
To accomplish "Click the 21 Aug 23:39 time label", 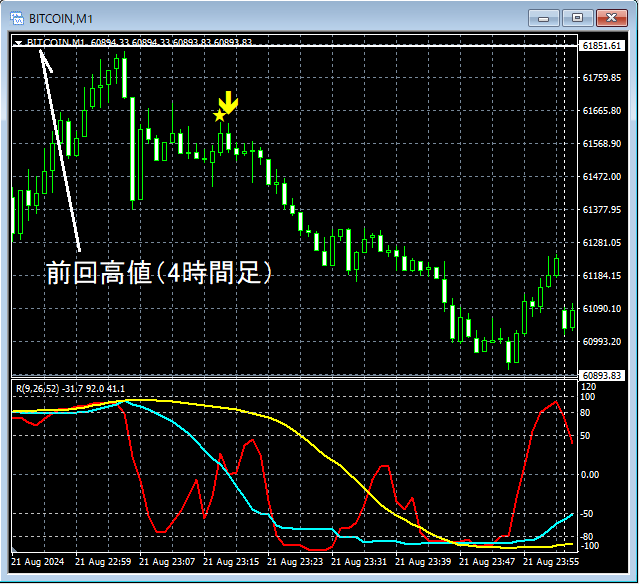I will point(423,562).
